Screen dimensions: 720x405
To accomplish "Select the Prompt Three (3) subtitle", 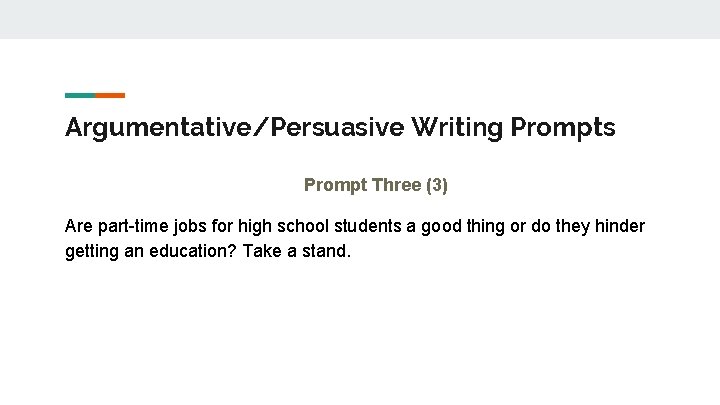I will [376, 185].
